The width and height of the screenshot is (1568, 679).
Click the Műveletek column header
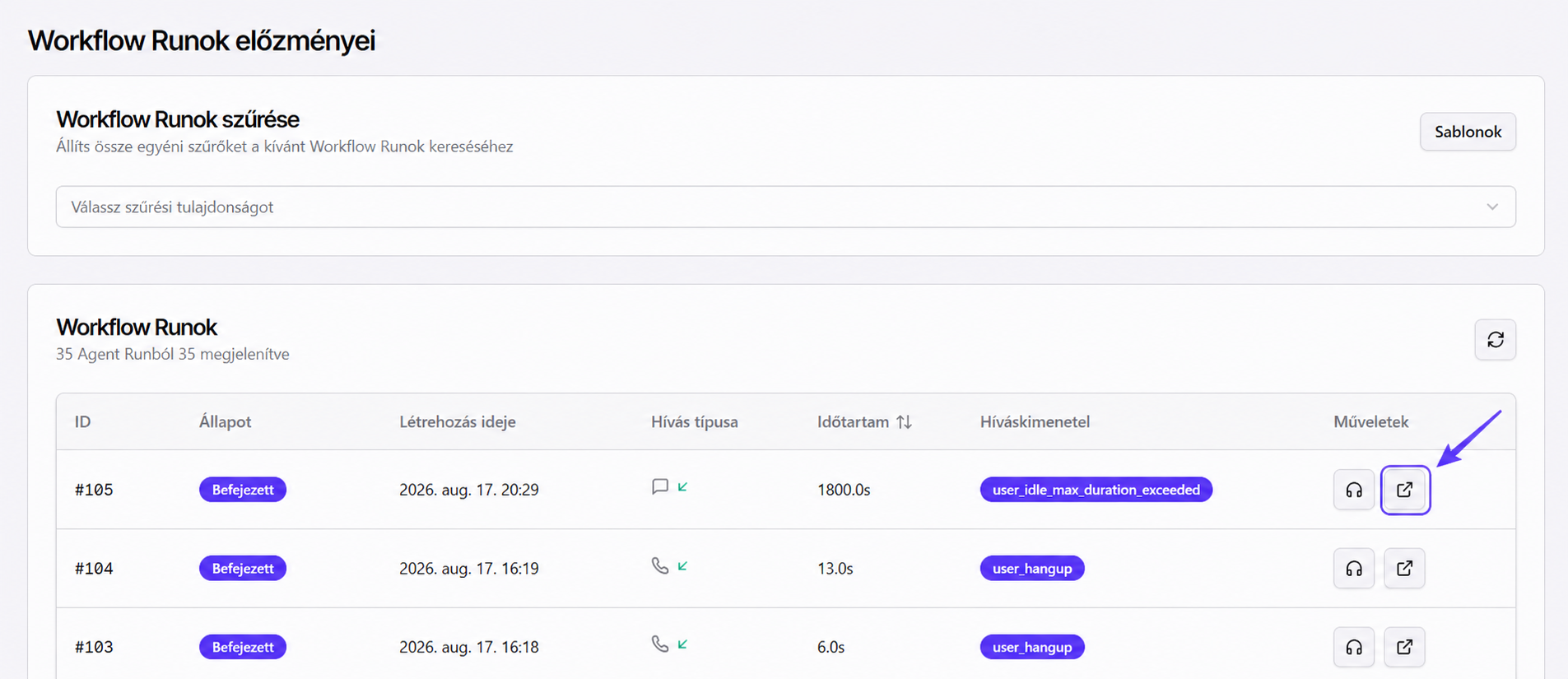pyautogui.click(x=1371, y=422)
